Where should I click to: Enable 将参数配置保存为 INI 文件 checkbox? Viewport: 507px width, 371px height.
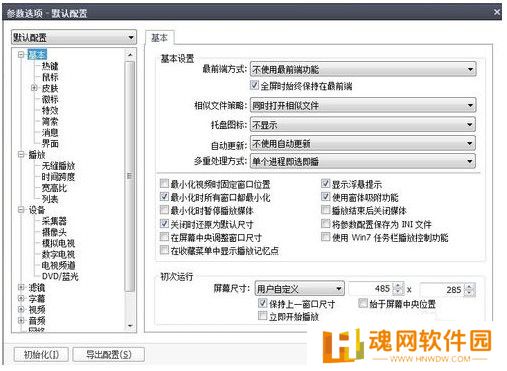click(325, 224)
